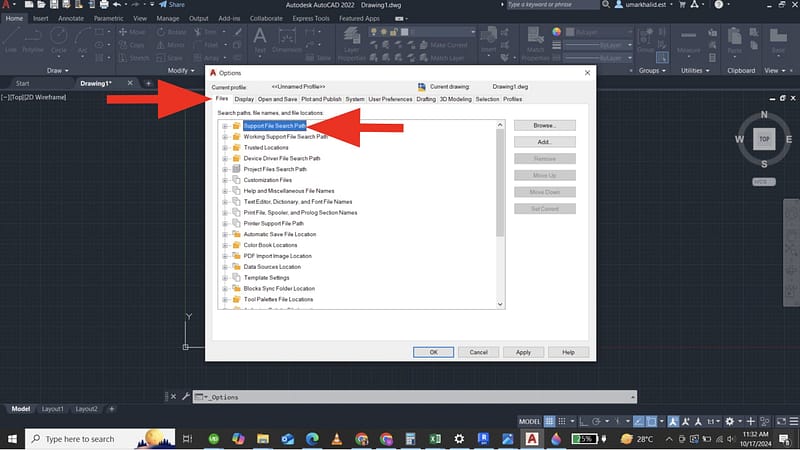Open VLC media player from taskbar
800x450 pixels.
pos(335,439)
